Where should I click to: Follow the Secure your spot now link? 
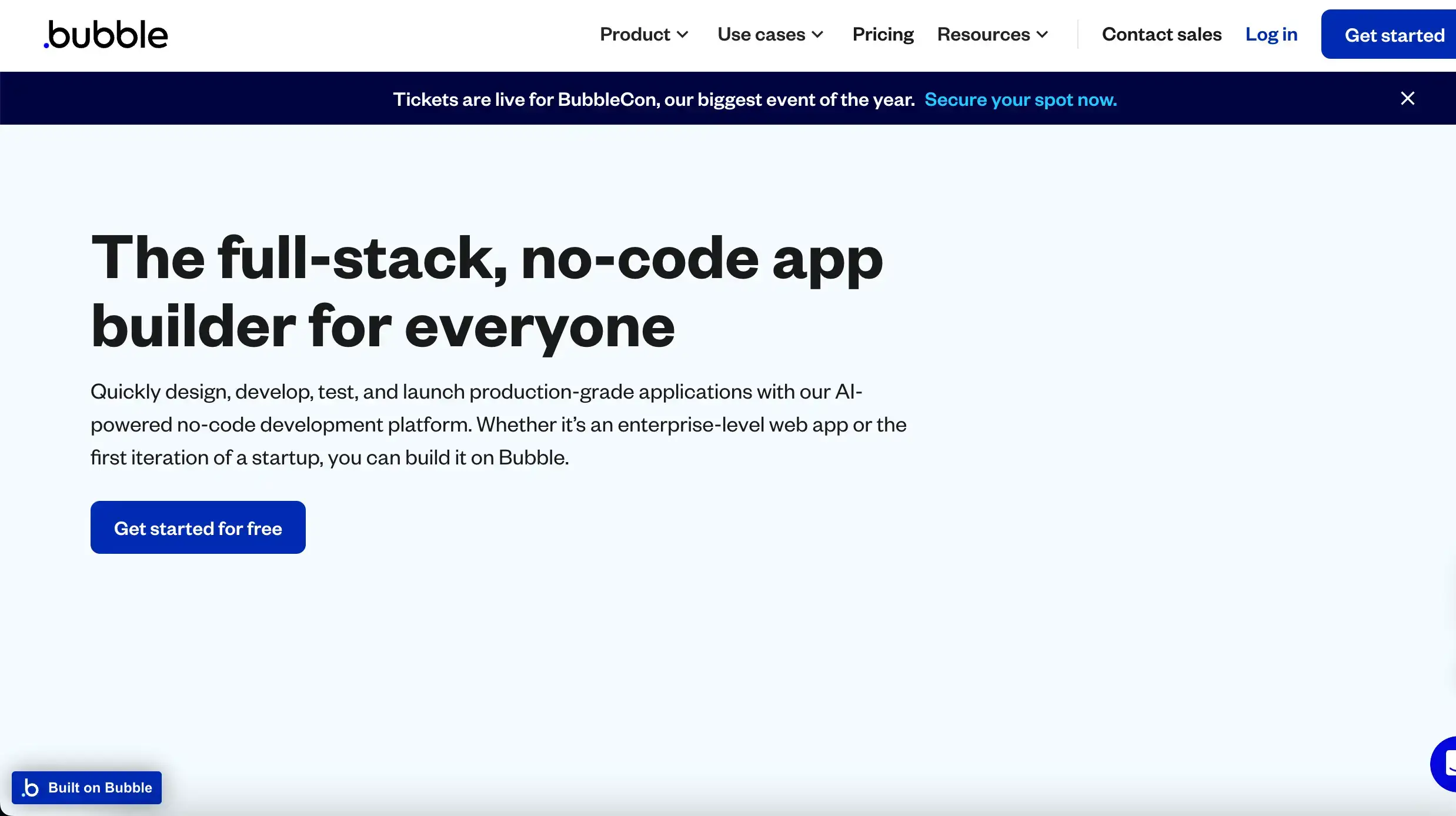tap(1020, 99)
